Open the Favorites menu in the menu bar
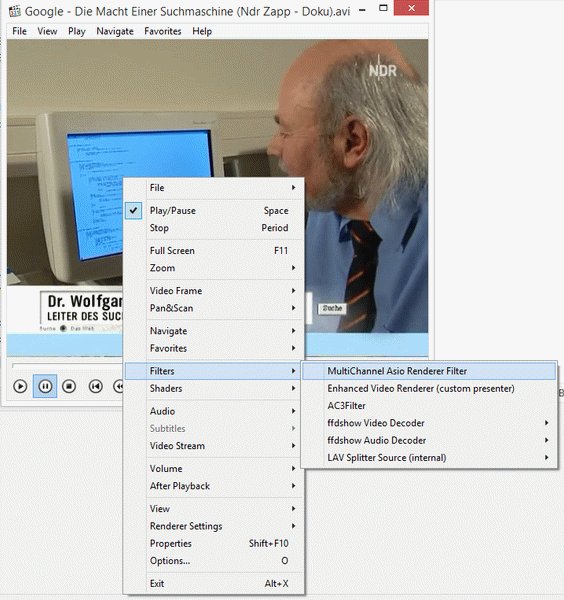Image resolution: width=564 pixels, height=600 pixels. (163, 31)
